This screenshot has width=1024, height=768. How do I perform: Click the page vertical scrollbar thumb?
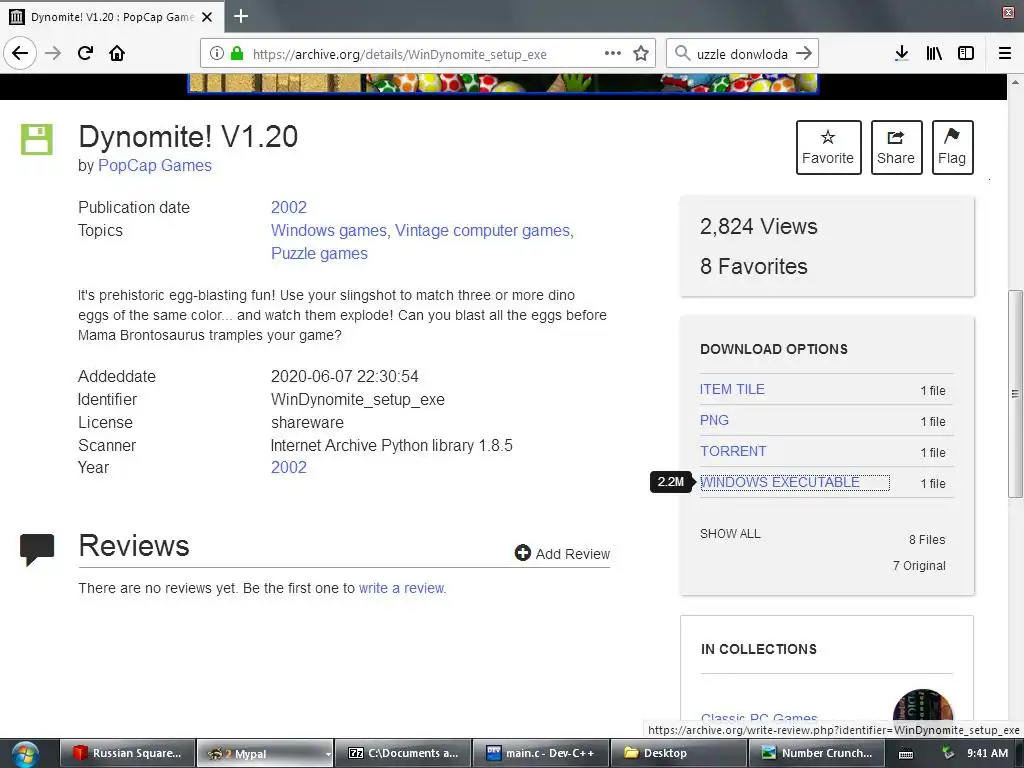pyautogui.click(x=1015, y=394)
